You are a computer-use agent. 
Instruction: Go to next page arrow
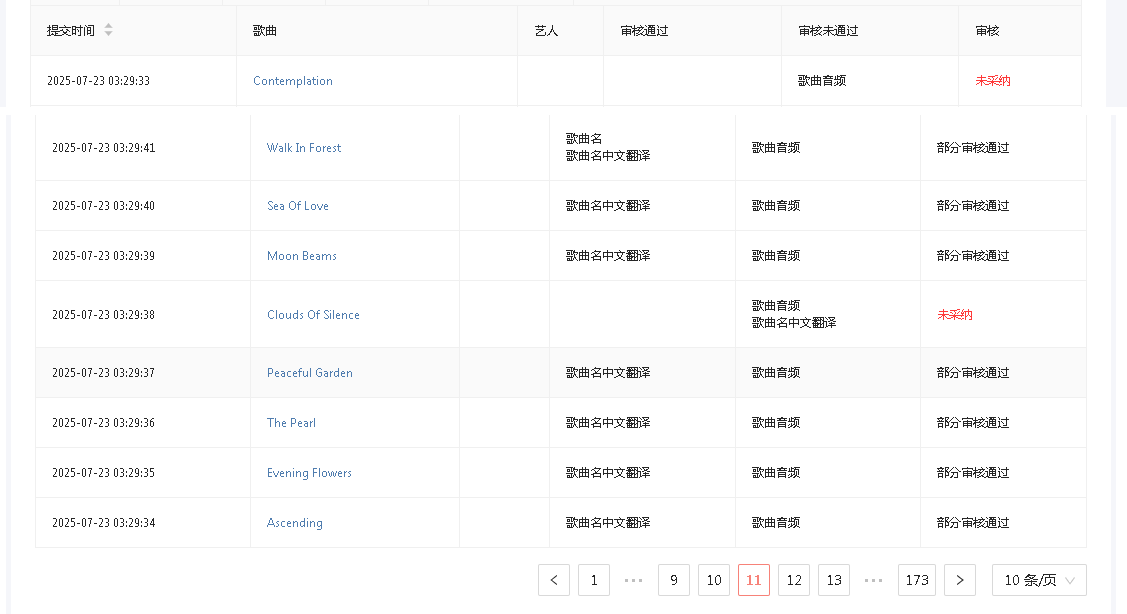960,580
